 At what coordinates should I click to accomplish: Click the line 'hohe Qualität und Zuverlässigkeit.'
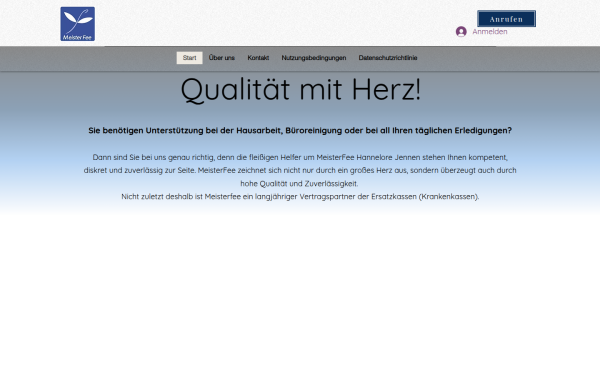point(299,184)
